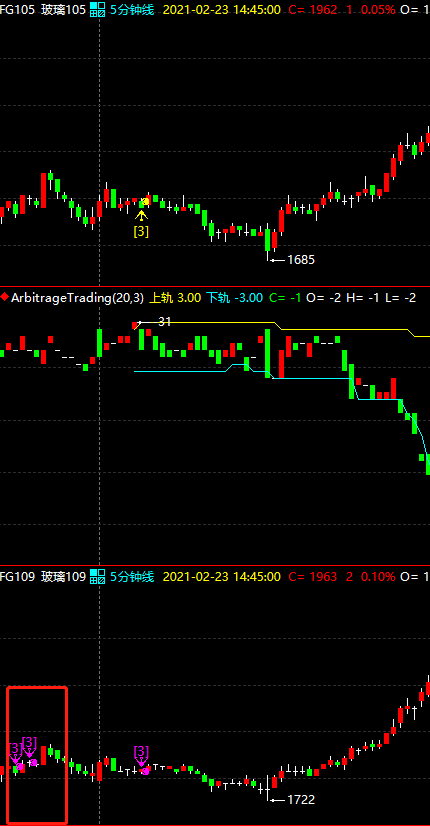The width and height of the screenshot is (430, 826).
Task: Click the grid icon next to 玻璃105
Action: click(x=97, y=9)
